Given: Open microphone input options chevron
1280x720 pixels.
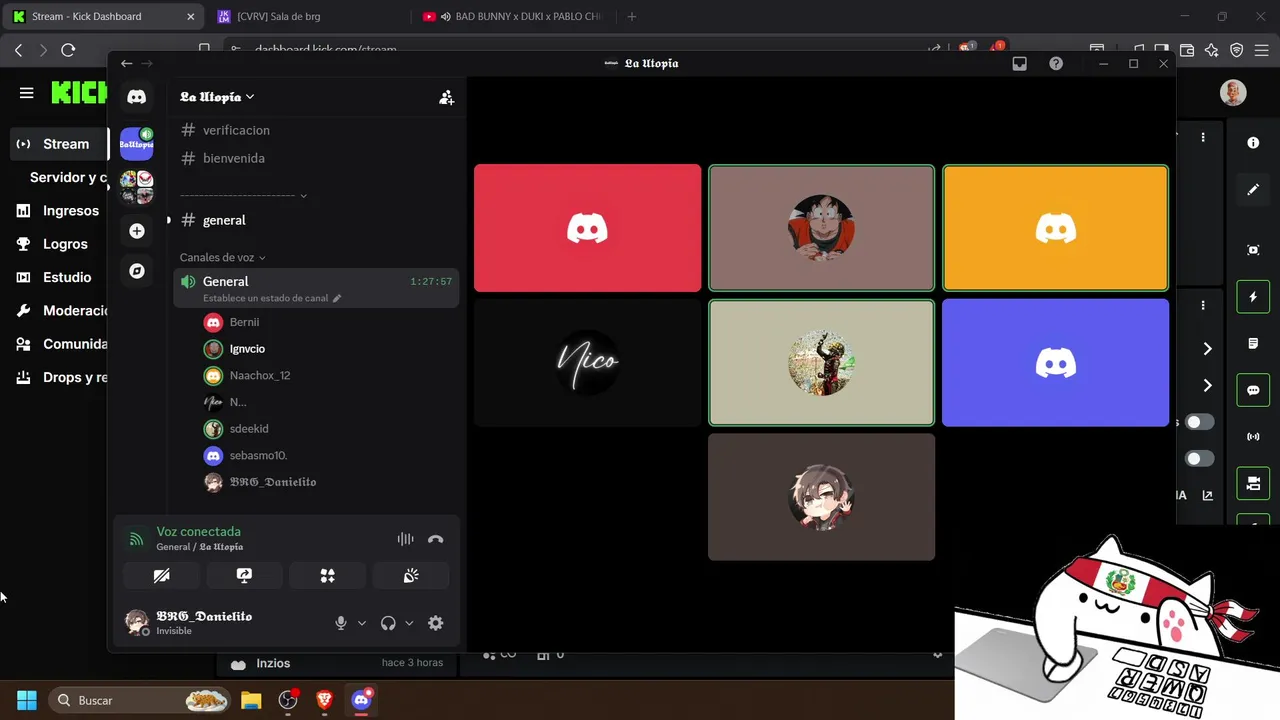Looking at the screenshot, I should (362, 623).
